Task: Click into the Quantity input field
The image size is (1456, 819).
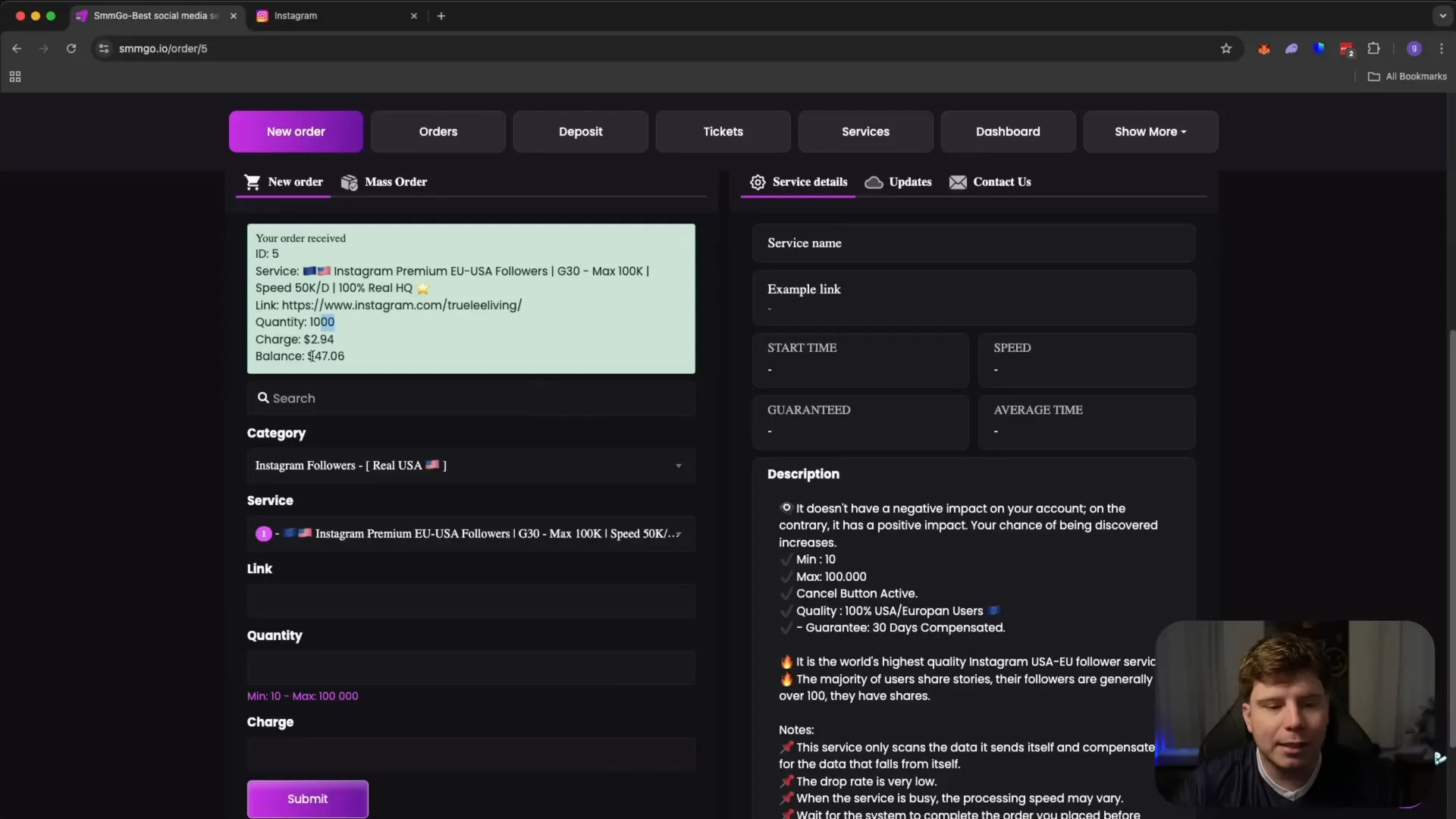Action: (x=470, y=668)
